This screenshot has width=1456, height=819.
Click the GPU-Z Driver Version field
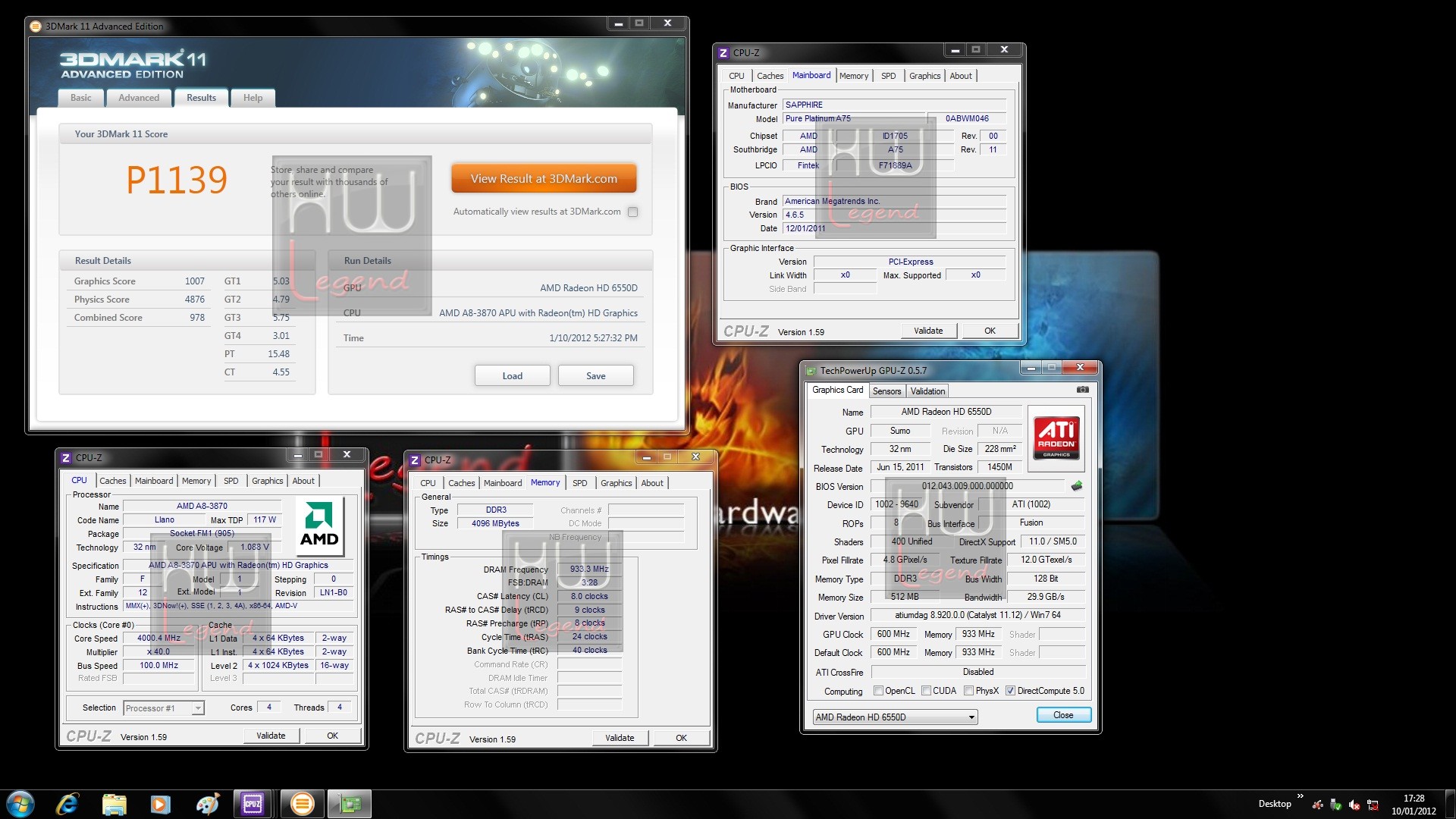click(x=977, y=615)
